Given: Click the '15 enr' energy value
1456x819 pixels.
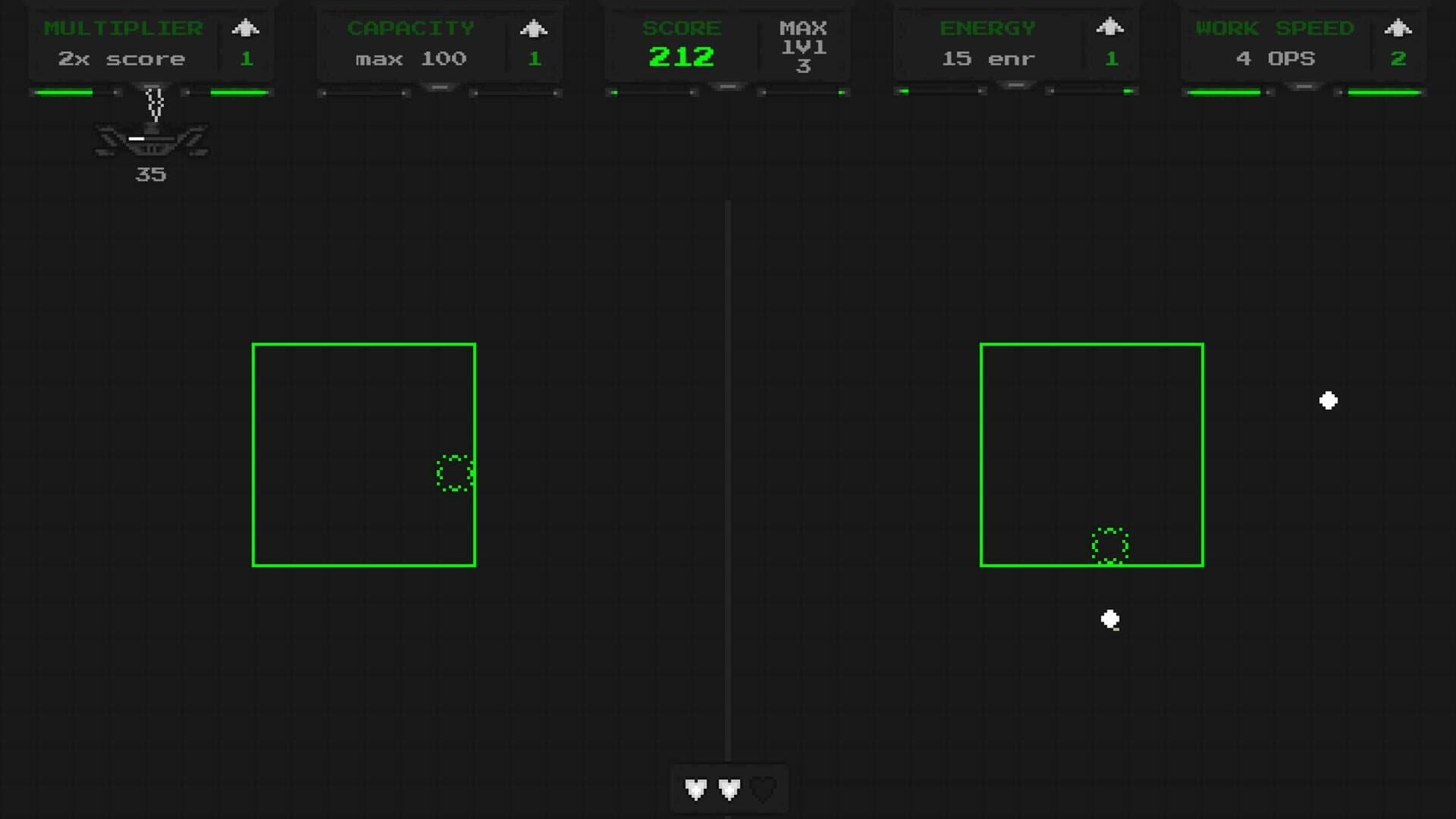Looking at the screenshot, I should click(988, 58).
